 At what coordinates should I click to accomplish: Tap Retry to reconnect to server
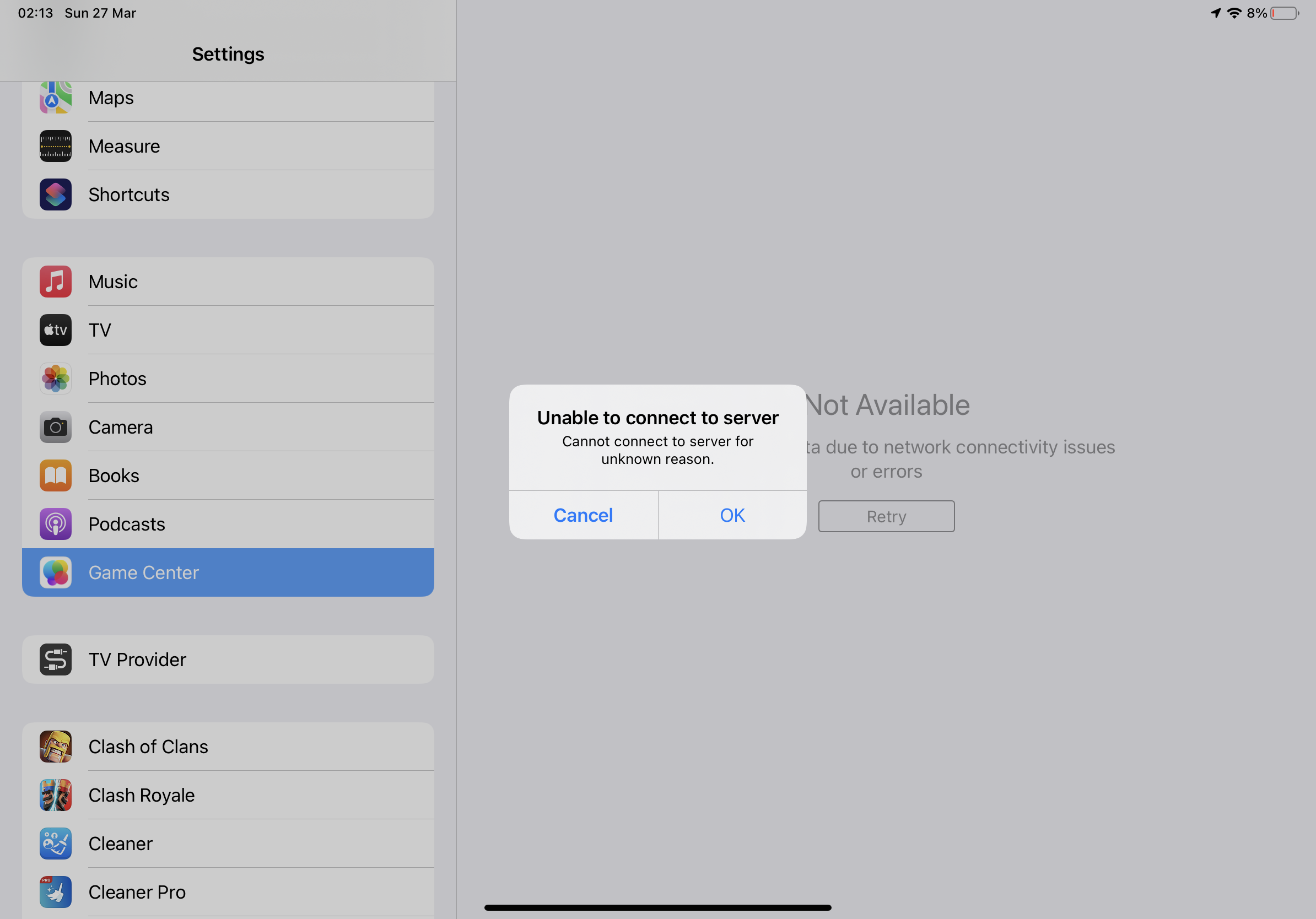tap(886, 515)
